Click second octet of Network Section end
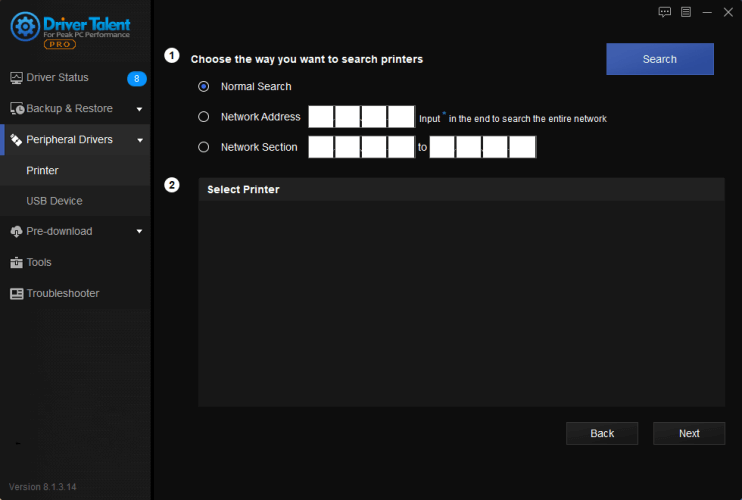 [468, 147]
